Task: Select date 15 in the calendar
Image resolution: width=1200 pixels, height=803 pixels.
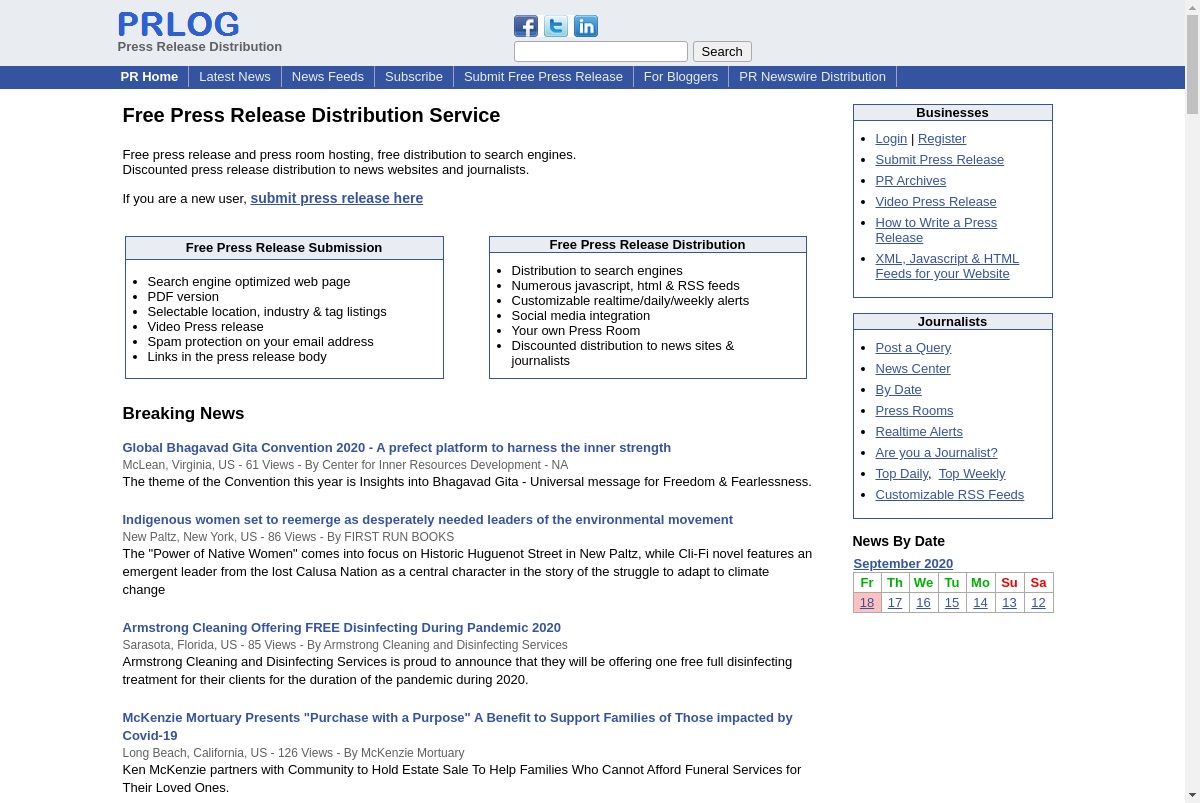Action: (x=952, y=603)
